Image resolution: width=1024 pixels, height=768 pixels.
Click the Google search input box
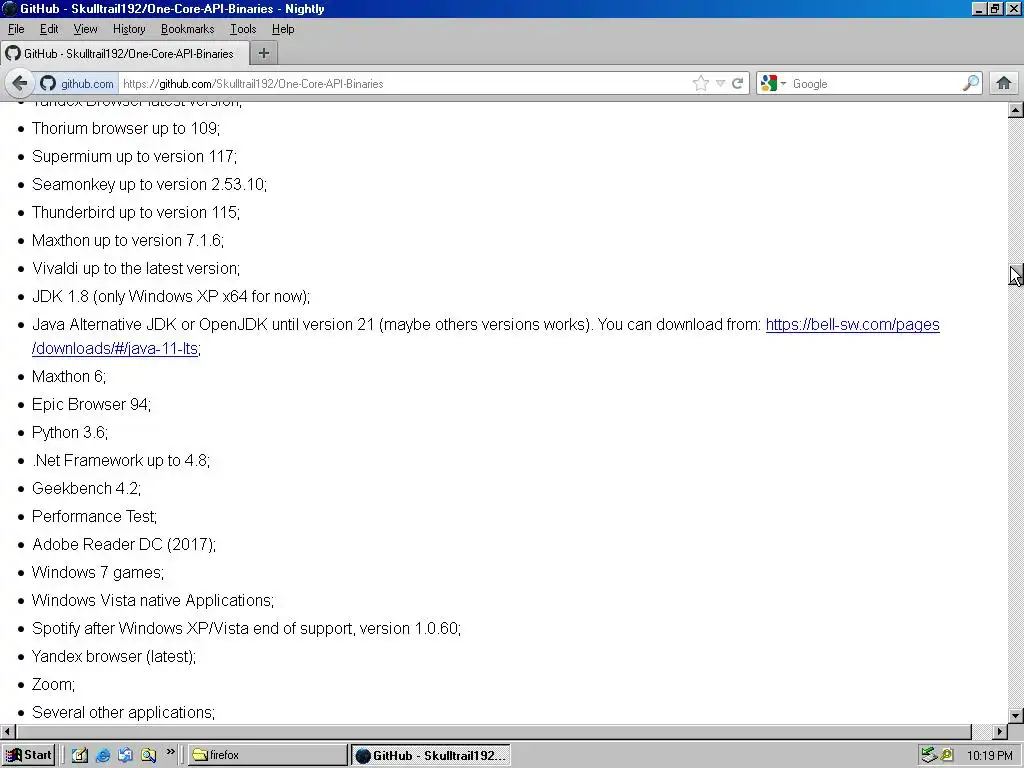[x=875, y=84]
